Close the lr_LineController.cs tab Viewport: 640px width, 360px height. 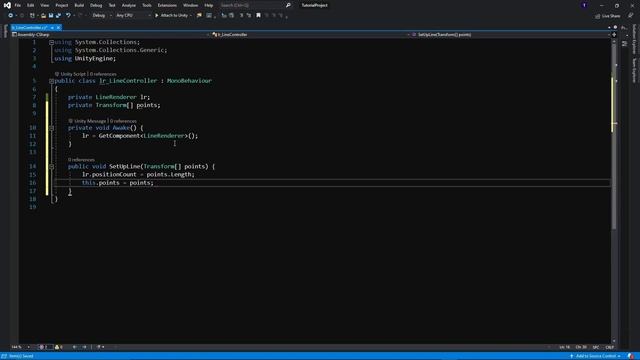58,27
